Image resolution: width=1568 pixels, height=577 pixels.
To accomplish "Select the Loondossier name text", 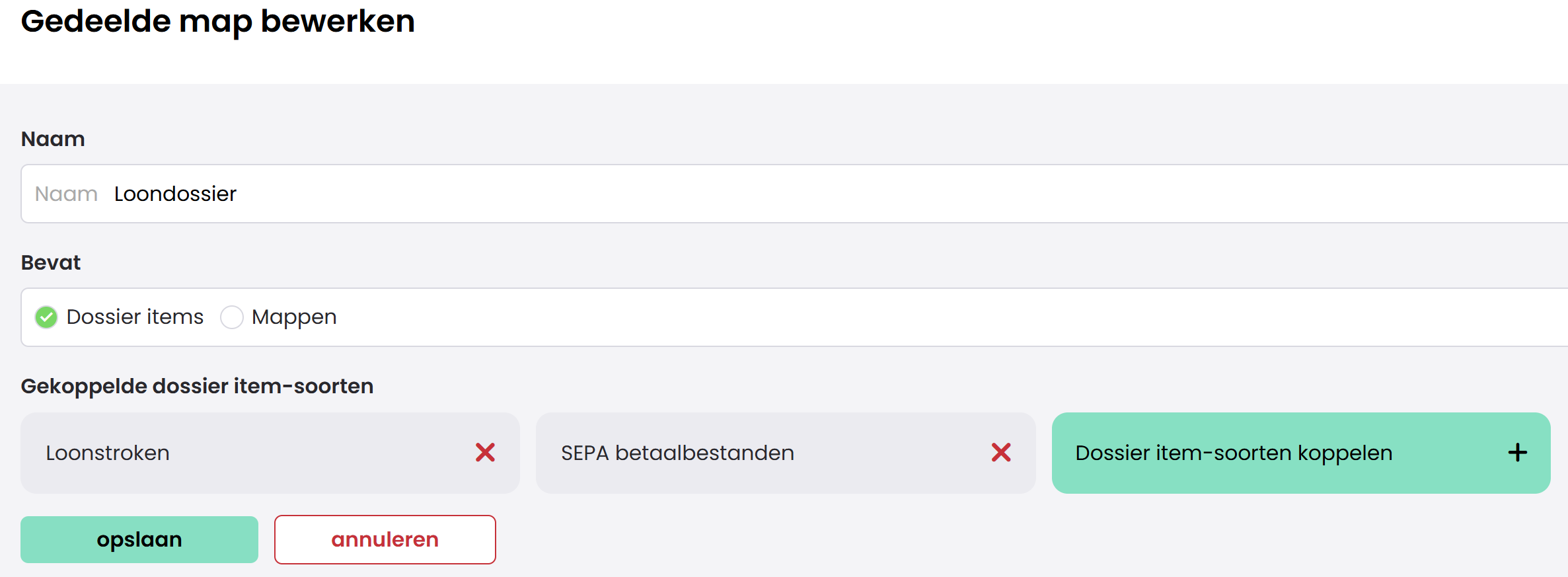I will 174,193.
